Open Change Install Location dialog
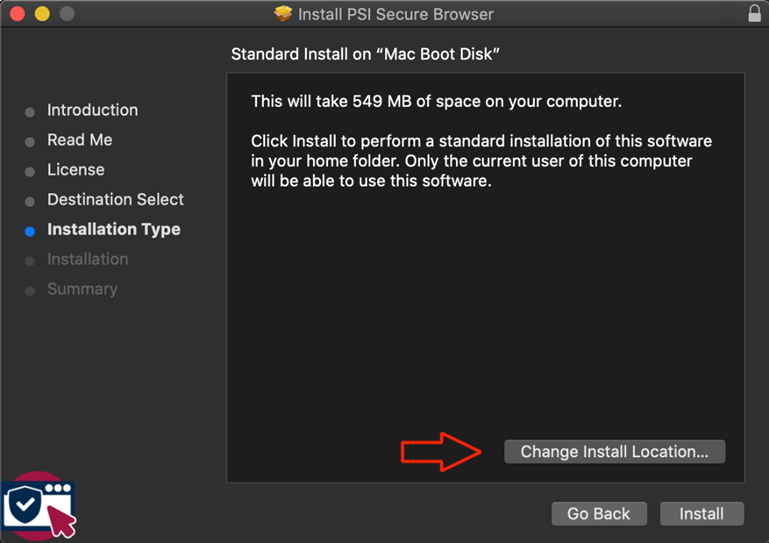 pos(615,451)
